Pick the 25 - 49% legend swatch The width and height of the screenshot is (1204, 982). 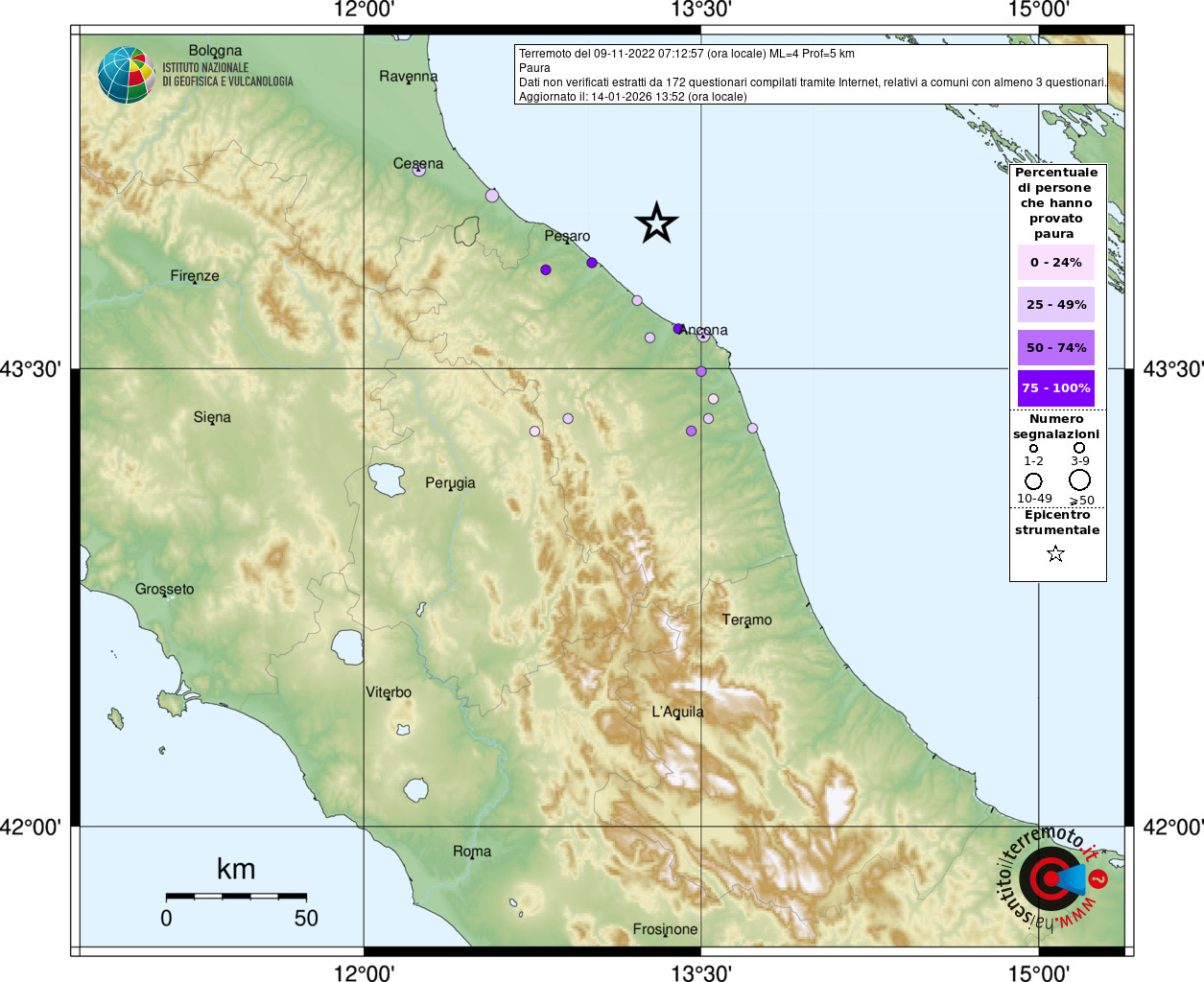coord(1055,304)
